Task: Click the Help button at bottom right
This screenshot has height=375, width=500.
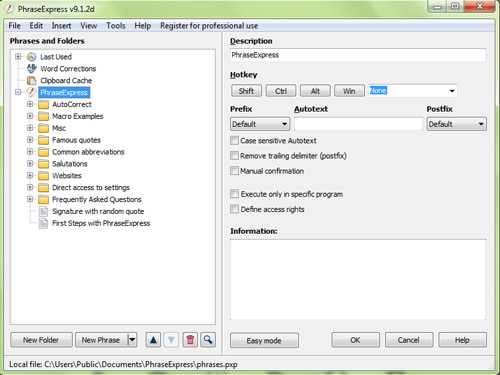Action: tap(462, 340)
